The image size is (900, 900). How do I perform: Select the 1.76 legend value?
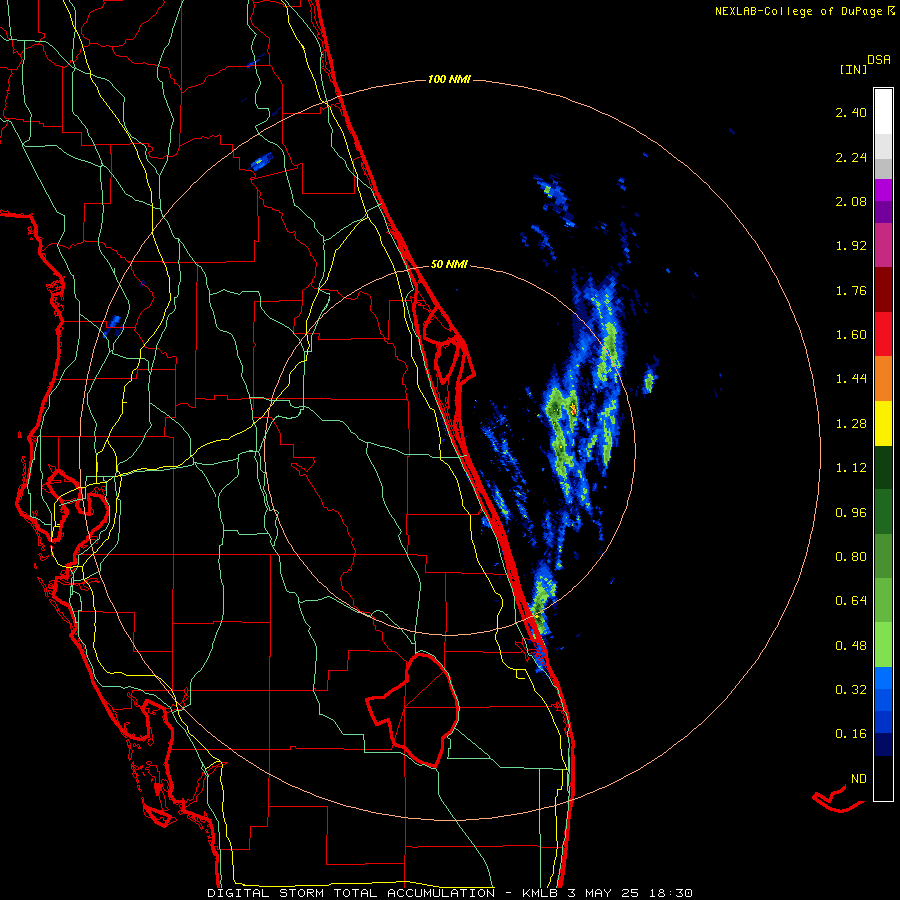tap(851, 290)
